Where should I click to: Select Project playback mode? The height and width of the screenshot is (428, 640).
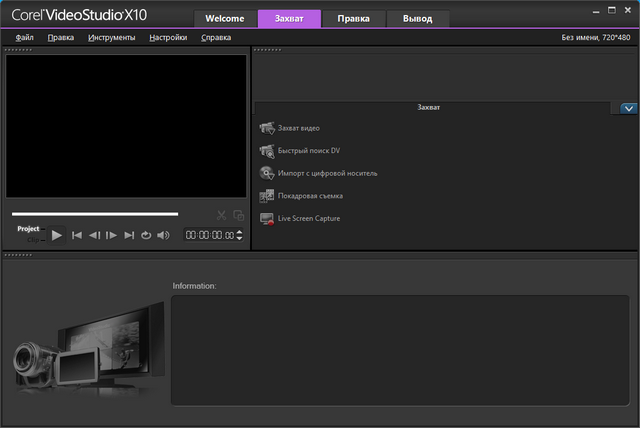(28, 229)
